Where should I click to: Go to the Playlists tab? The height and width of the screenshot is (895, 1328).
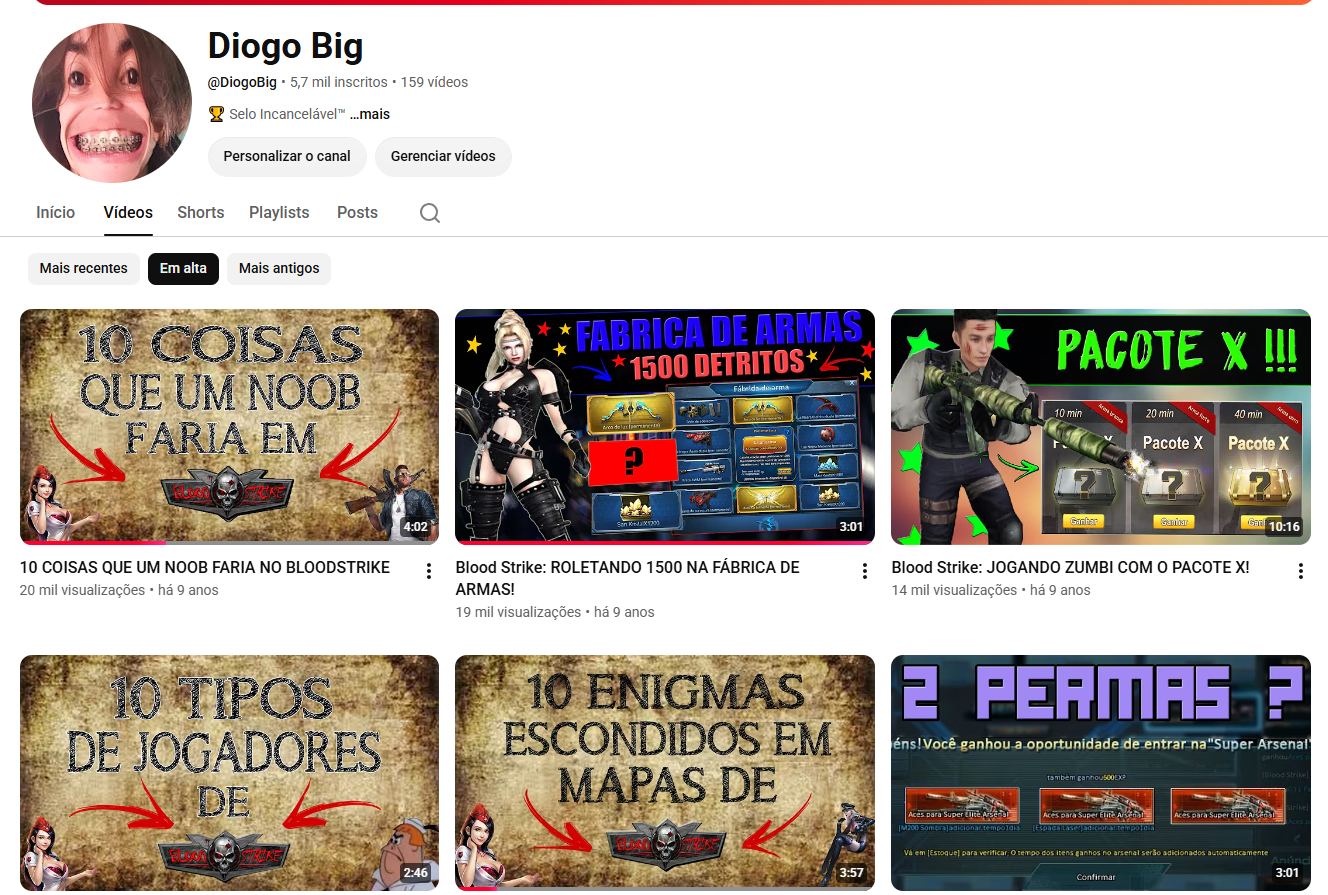279,212
